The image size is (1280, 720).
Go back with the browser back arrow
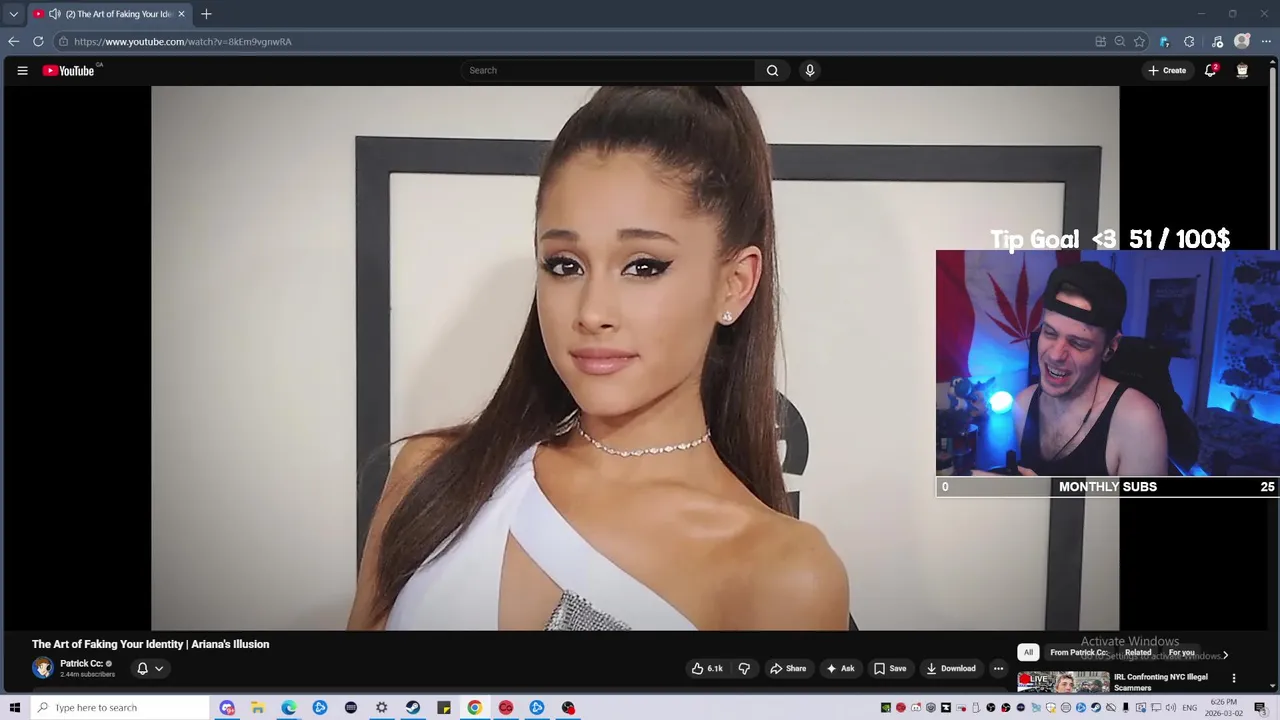click(13, 42)
